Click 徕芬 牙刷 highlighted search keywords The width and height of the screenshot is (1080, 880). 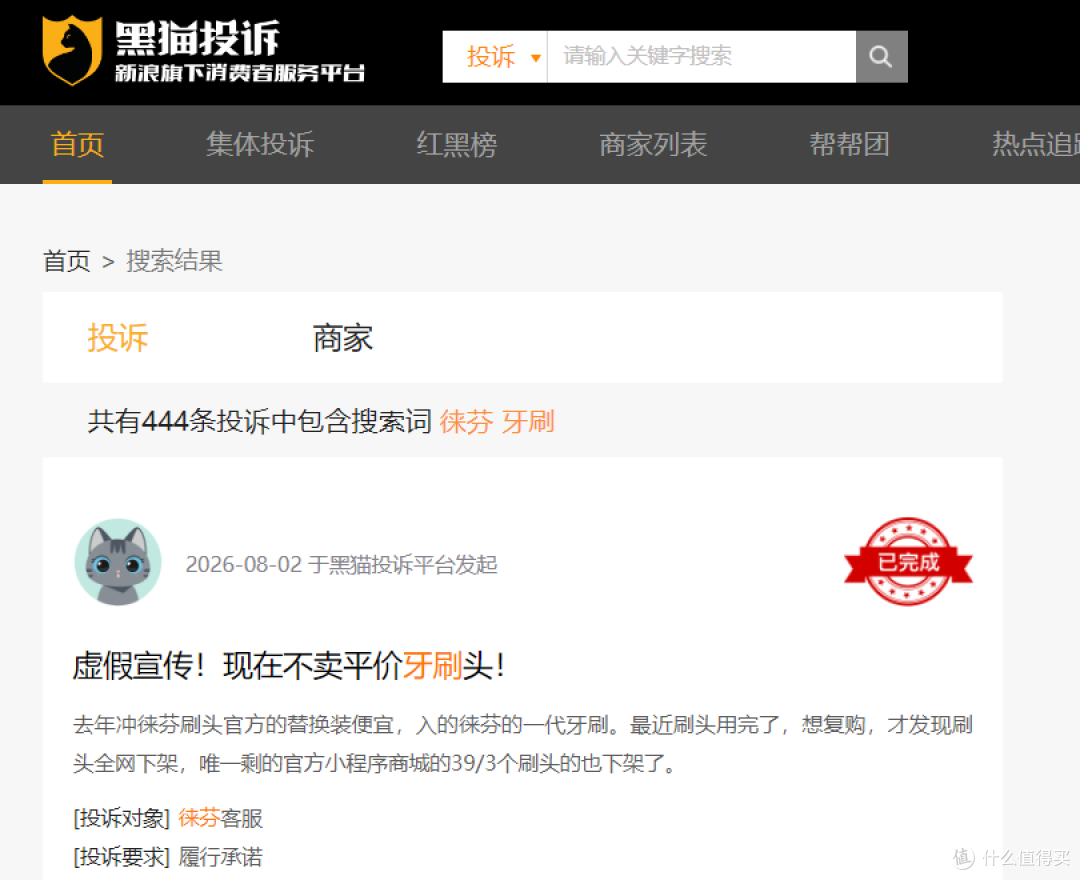pyautogui.click(x=497, y=421)
